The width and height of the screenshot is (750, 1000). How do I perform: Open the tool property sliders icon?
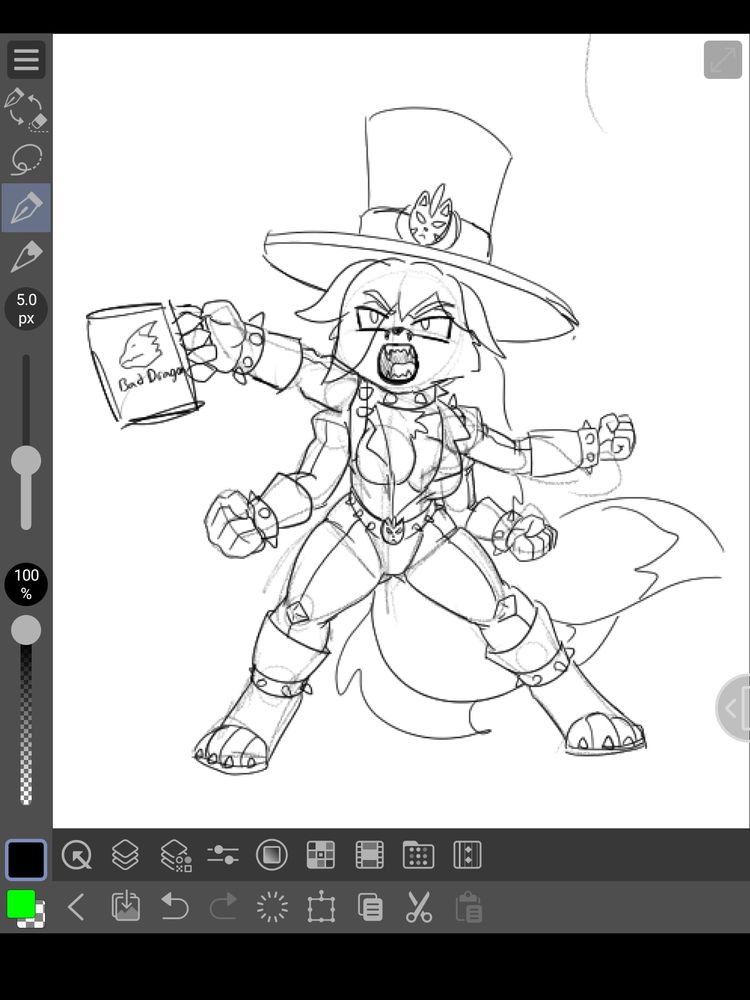(223, 855)
